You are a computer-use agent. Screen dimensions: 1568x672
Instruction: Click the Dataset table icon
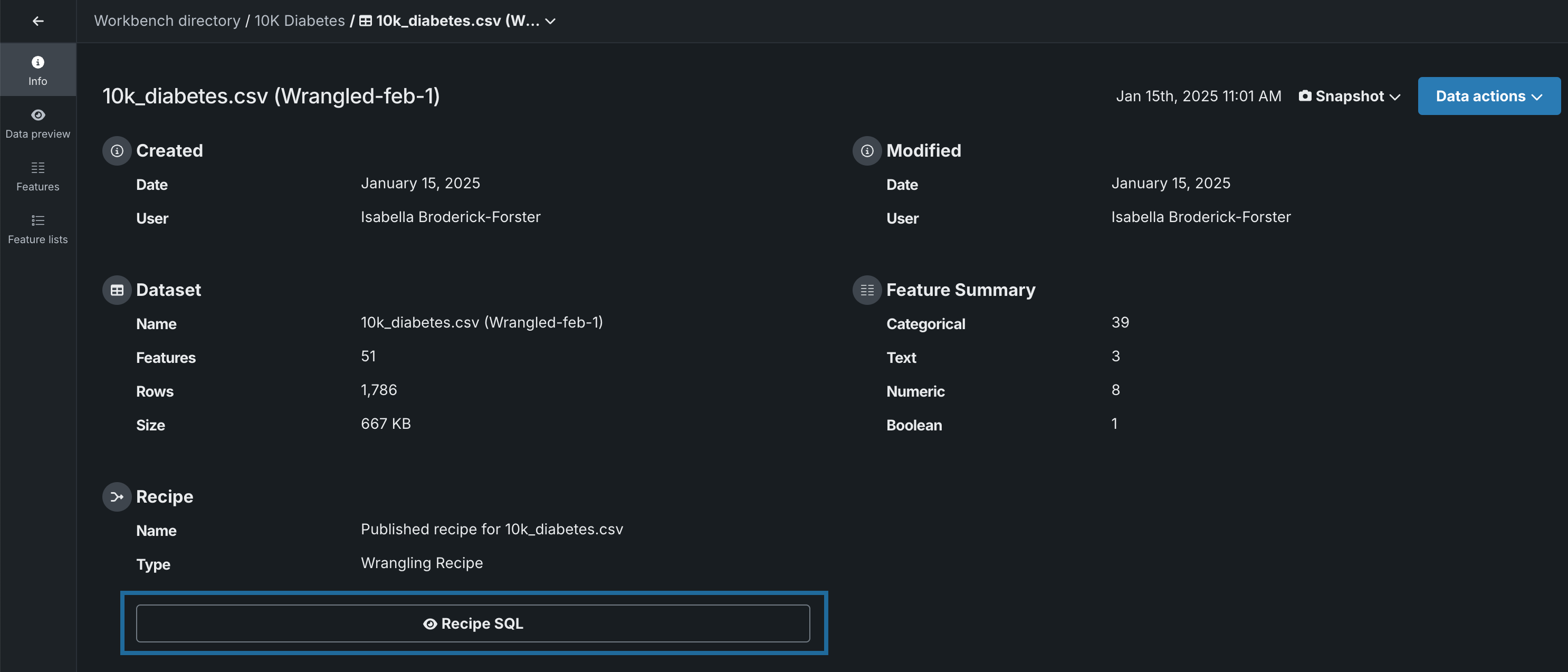point(117,290)
